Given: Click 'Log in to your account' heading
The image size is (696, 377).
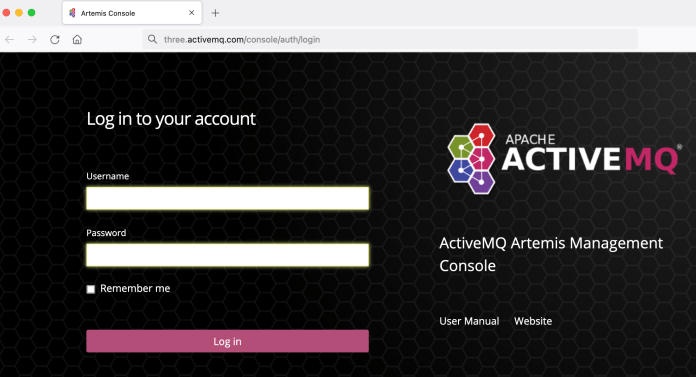Looking at the screenshot, I should [171, 119].
